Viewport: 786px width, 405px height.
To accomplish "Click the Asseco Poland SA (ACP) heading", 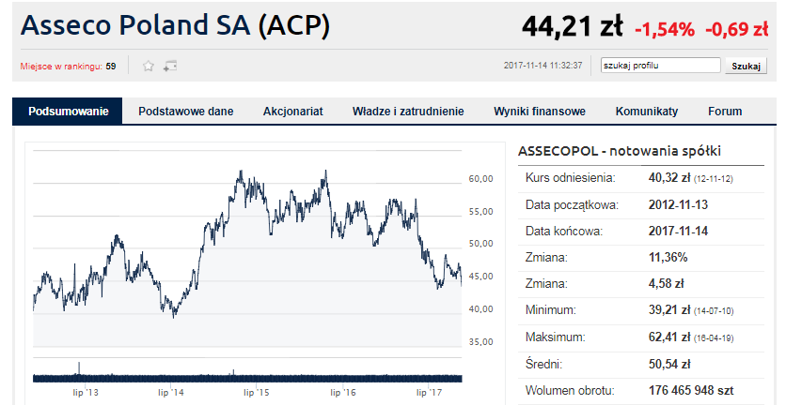I will point(175,25).
